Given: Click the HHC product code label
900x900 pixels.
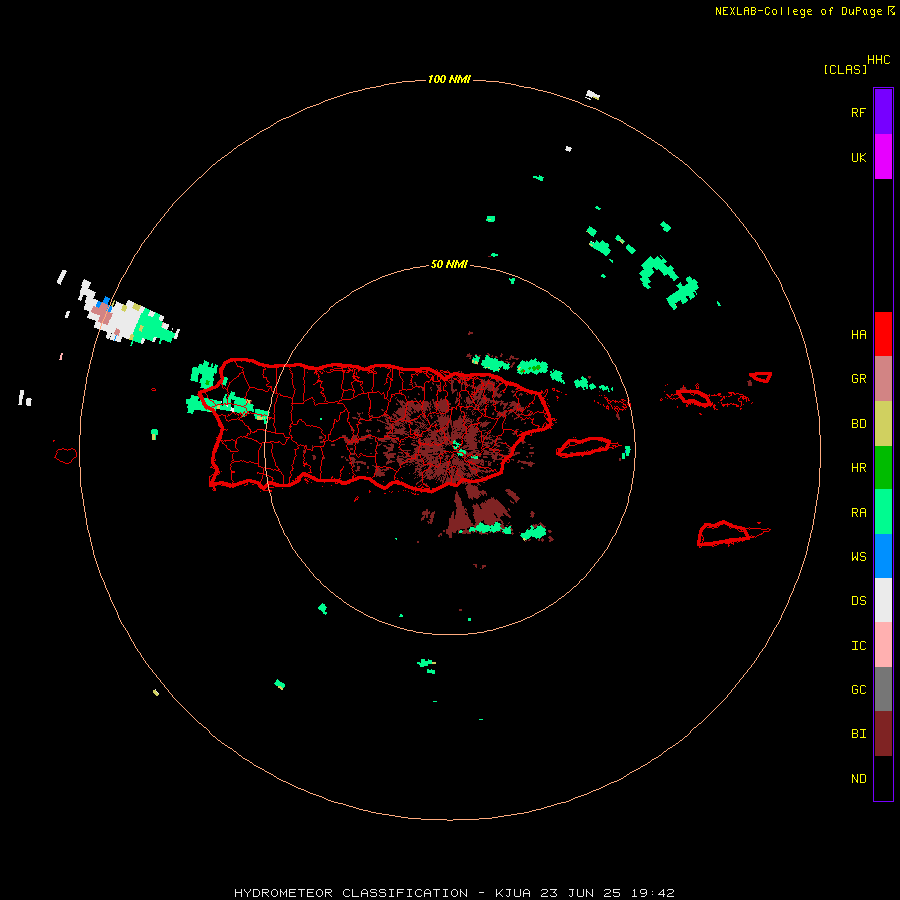Looking at the screenshot, I should (x=879, y=60).
